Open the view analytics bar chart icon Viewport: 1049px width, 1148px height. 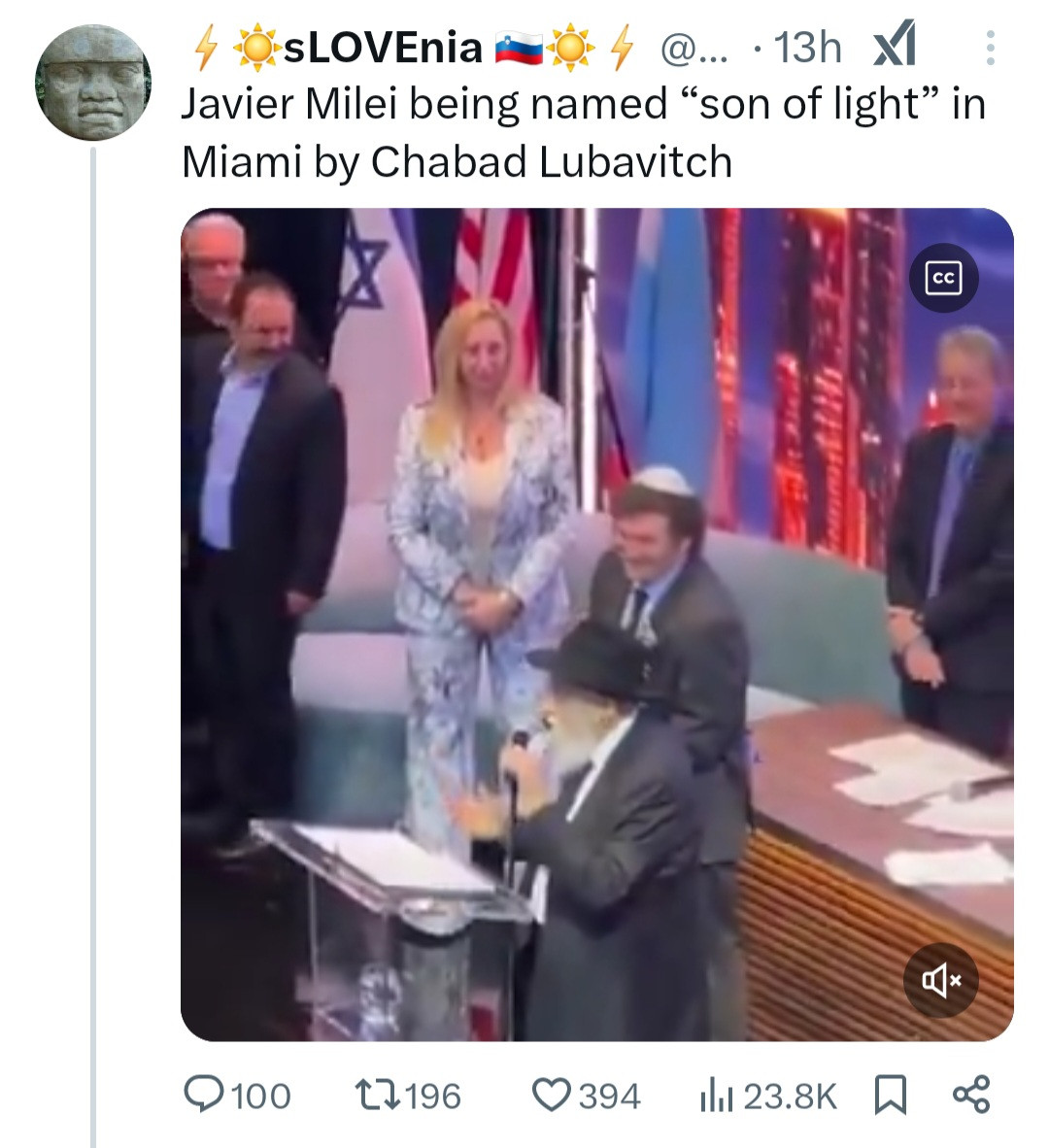(717, 1096)
